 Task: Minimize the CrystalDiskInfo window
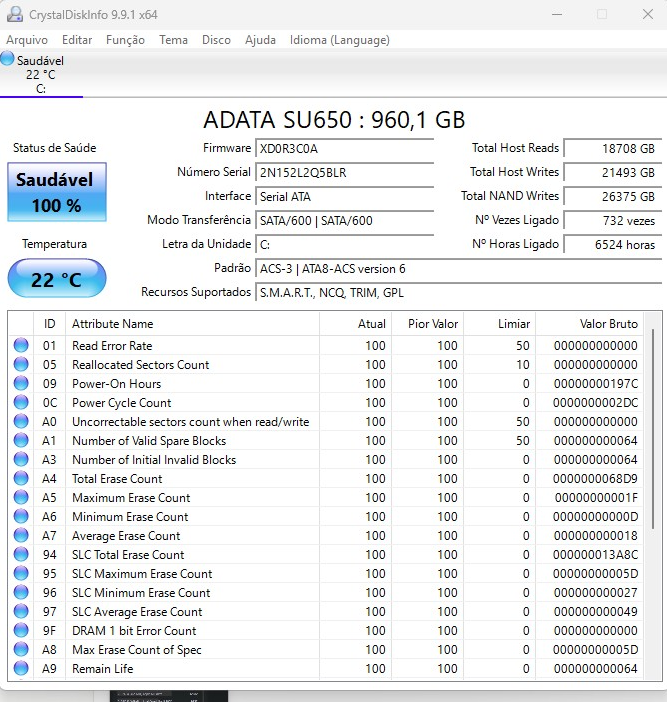click(x=557, y=14)
